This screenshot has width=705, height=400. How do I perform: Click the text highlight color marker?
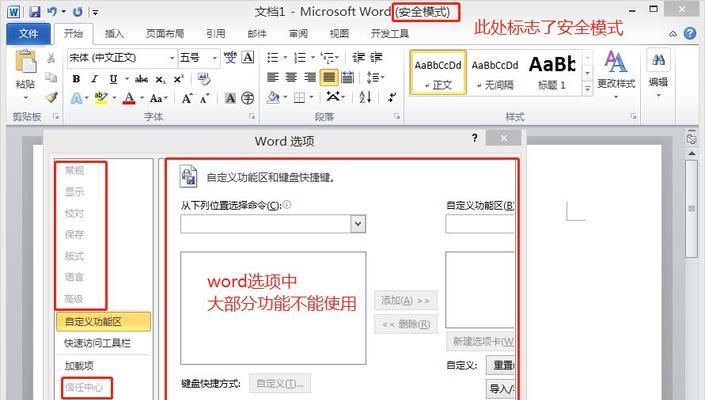pos(101,98)
